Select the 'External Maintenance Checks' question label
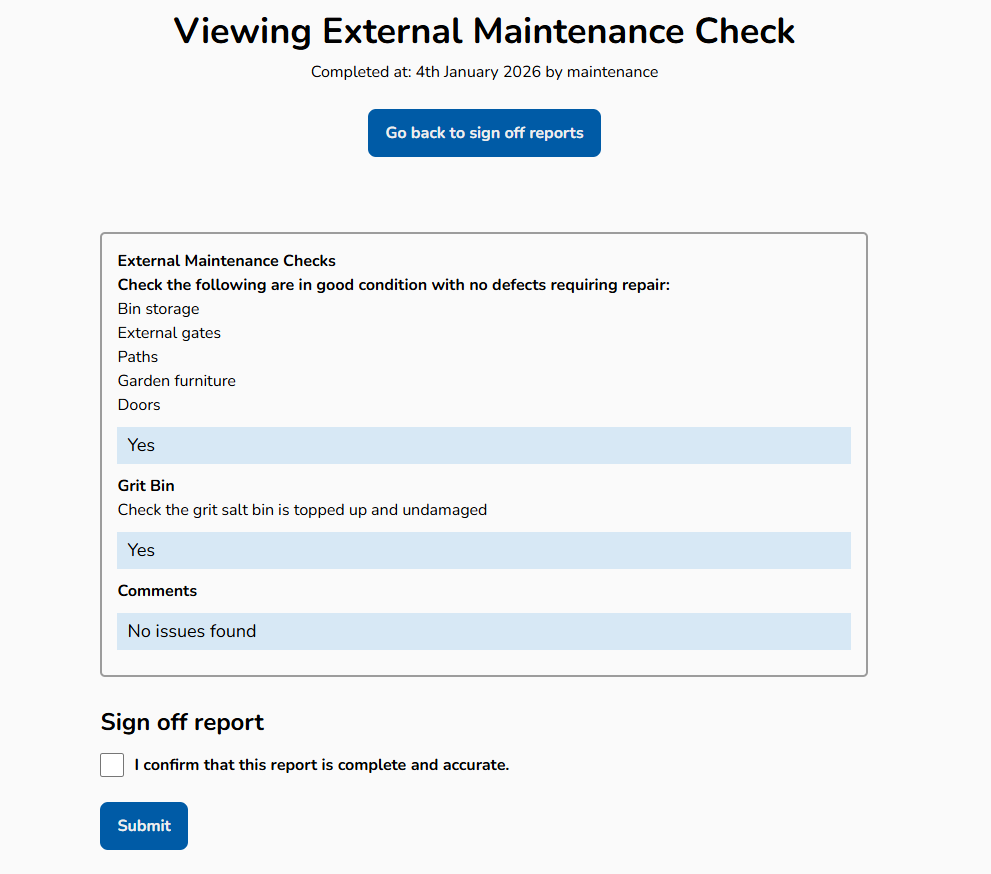 click(x=226, y=260)
